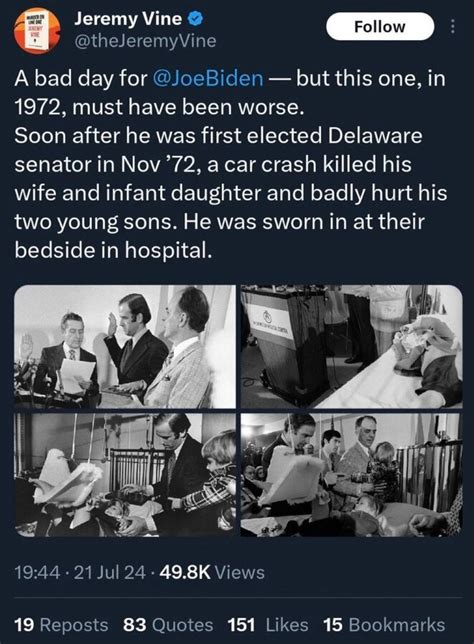
Task: Open the bottom-left hospital bedside photo
Action: [125, 475]
